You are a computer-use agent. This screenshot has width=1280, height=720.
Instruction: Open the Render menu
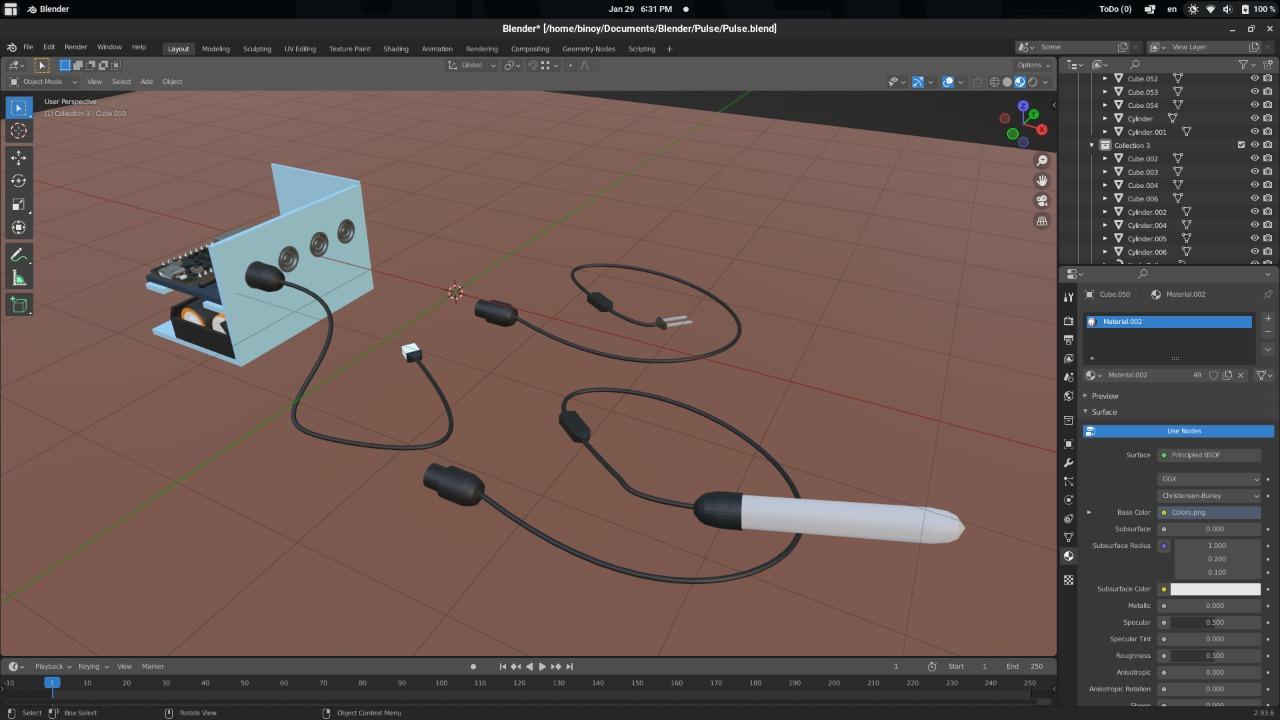click(75, 47)
